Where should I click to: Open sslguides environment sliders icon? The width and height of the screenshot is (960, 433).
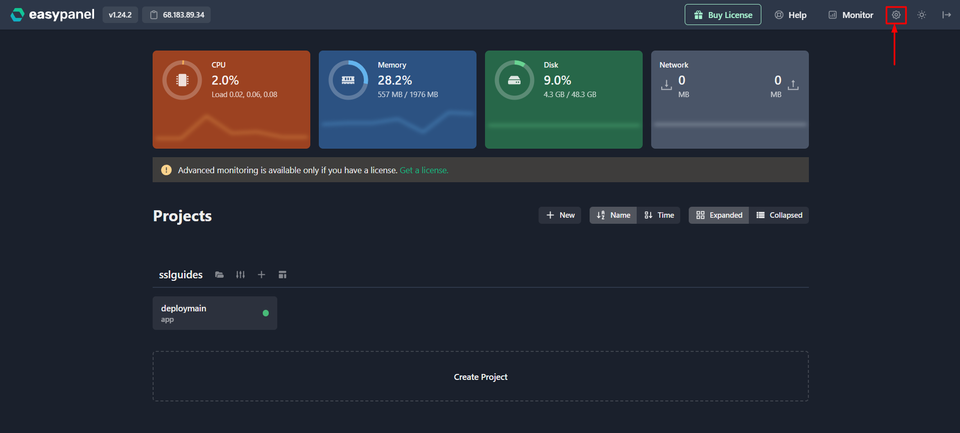point(240,274)
